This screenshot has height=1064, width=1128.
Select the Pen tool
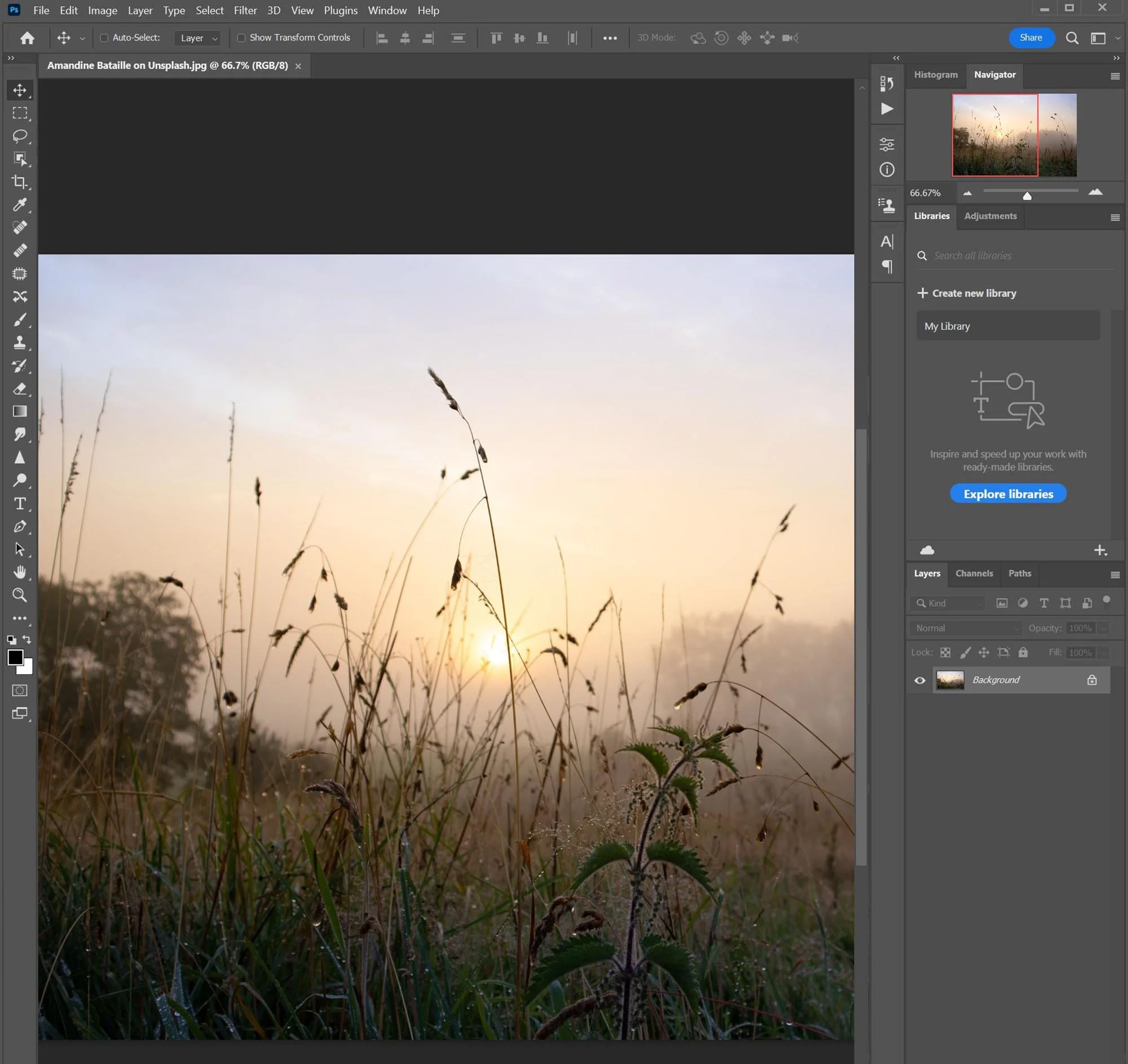20,526
